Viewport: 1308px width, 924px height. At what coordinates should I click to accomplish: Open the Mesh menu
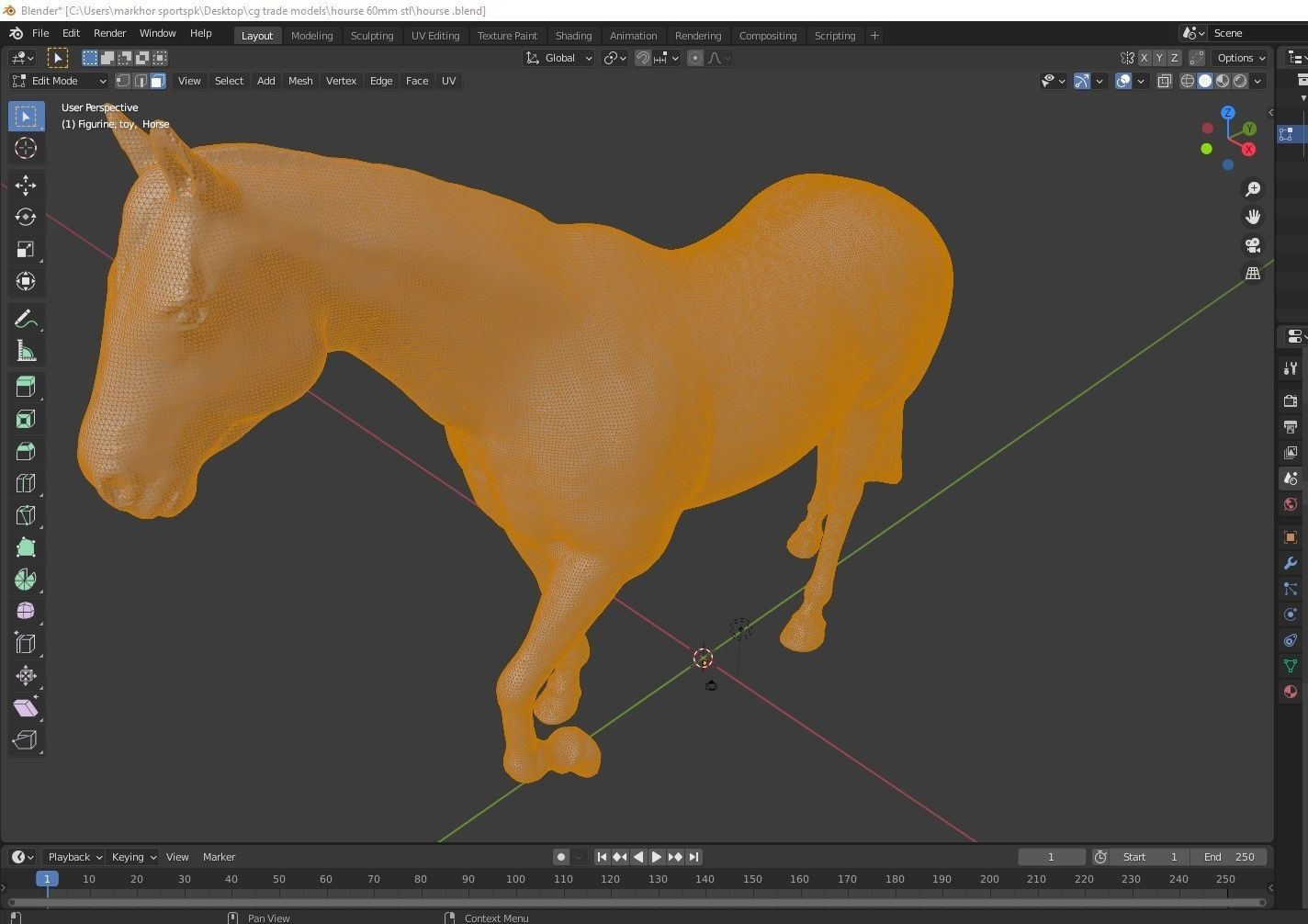(300, 81)
